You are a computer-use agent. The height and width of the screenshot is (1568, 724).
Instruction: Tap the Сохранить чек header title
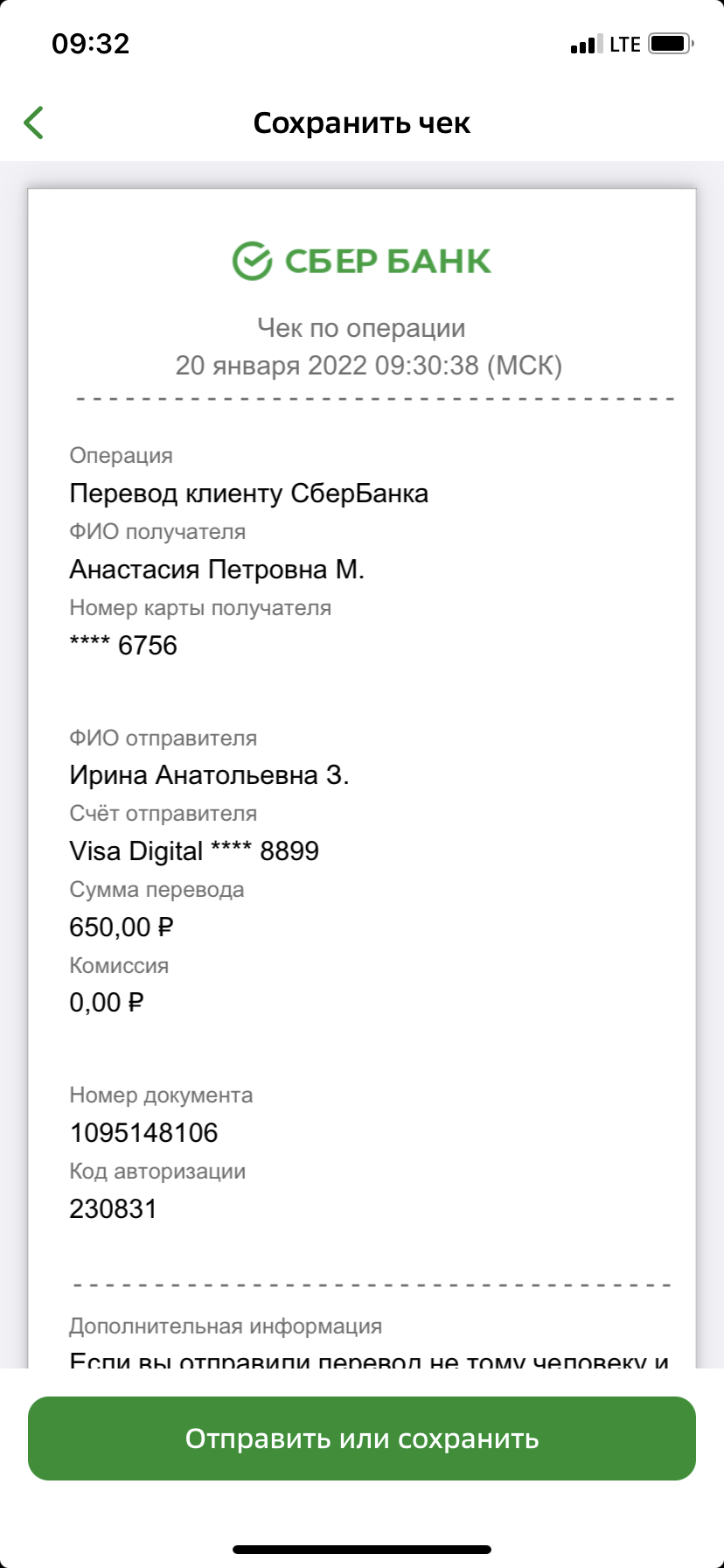point(362,123)
